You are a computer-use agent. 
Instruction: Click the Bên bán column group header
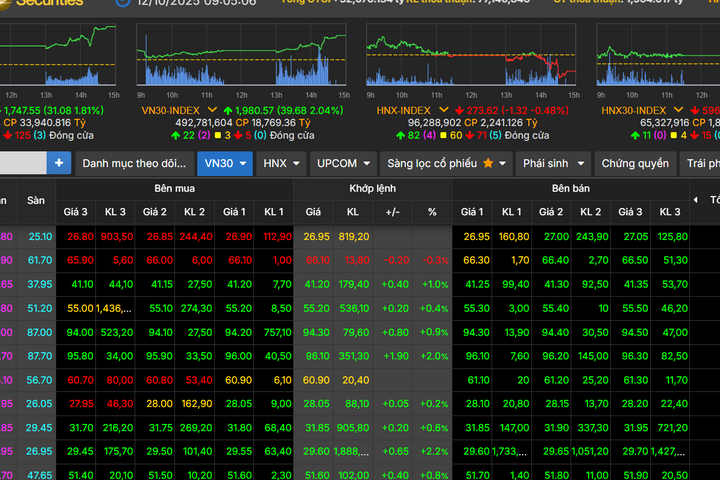pos(571,188)
